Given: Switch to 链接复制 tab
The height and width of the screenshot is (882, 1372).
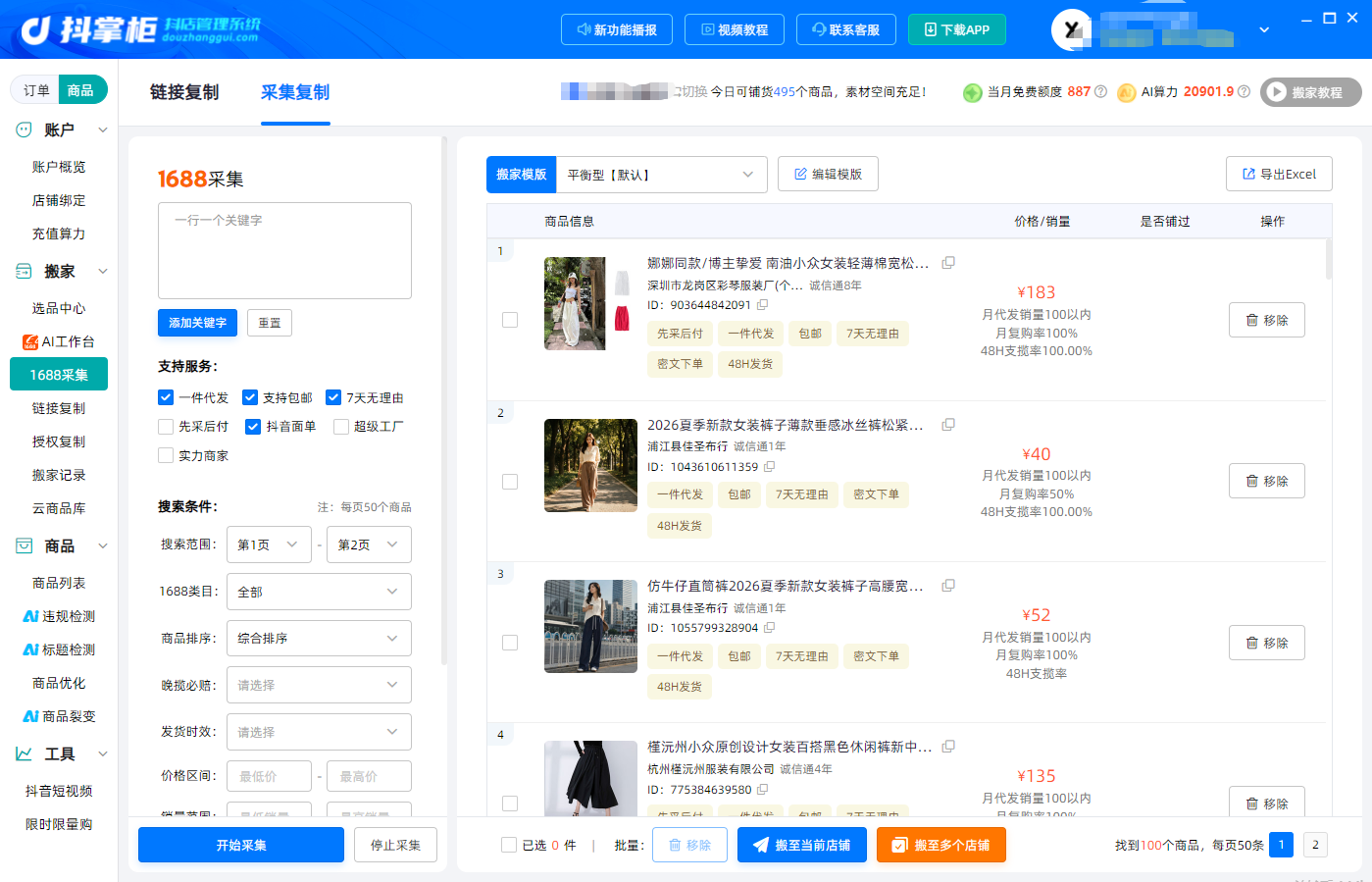Looking at the screenshot, I should click(x=184, y=92).
